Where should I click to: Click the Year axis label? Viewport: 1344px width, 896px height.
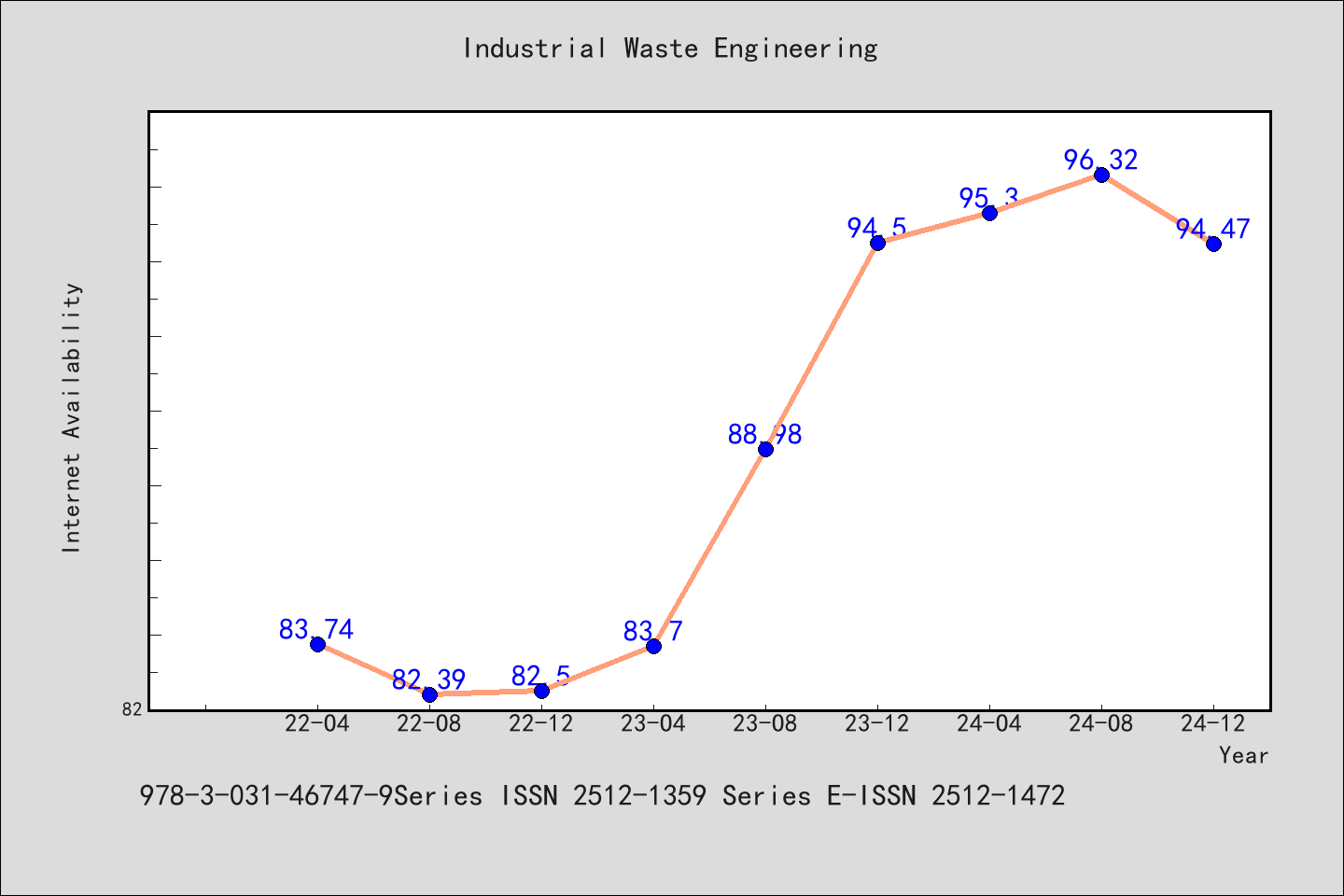coord(1244,755)
